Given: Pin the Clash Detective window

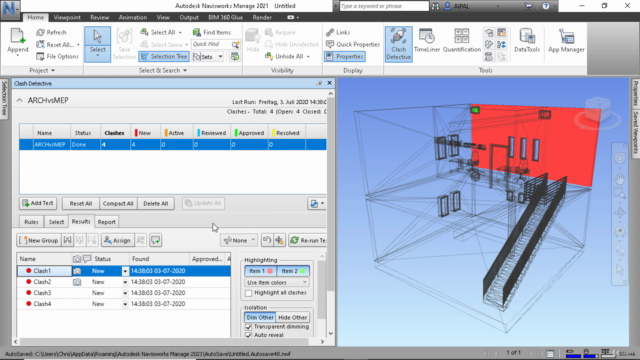Looking at the screenshot, I should [319, 83].
